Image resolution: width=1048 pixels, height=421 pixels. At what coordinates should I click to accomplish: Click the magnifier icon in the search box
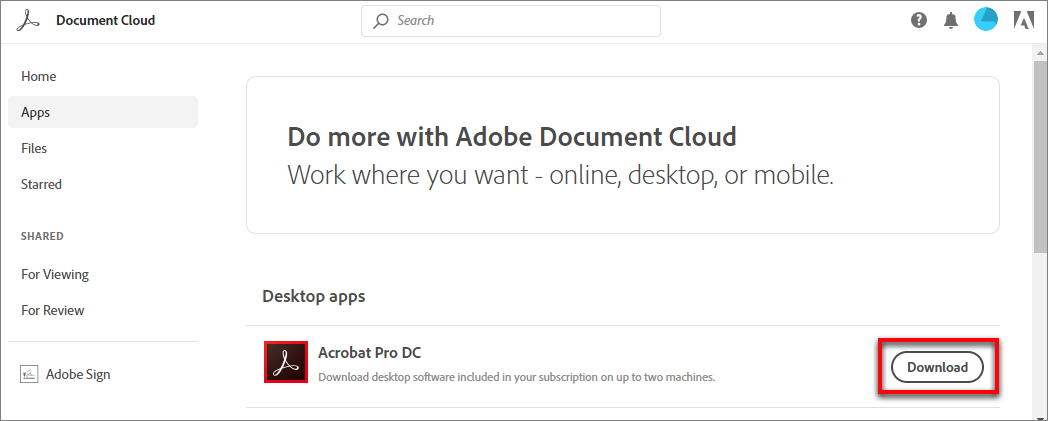(x=381, y=21)
